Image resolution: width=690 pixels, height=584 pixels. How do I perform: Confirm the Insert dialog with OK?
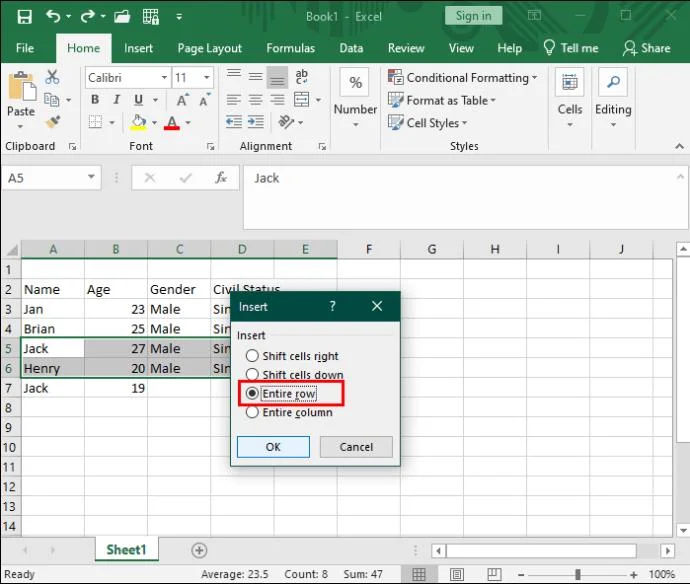pyautogui.click(x=273, y=447)
